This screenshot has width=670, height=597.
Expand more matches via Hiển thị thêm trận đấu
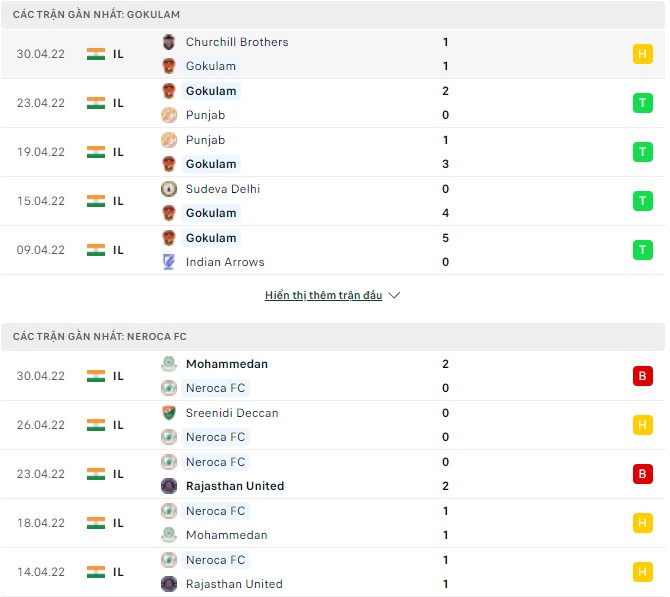tap(323, 296)
